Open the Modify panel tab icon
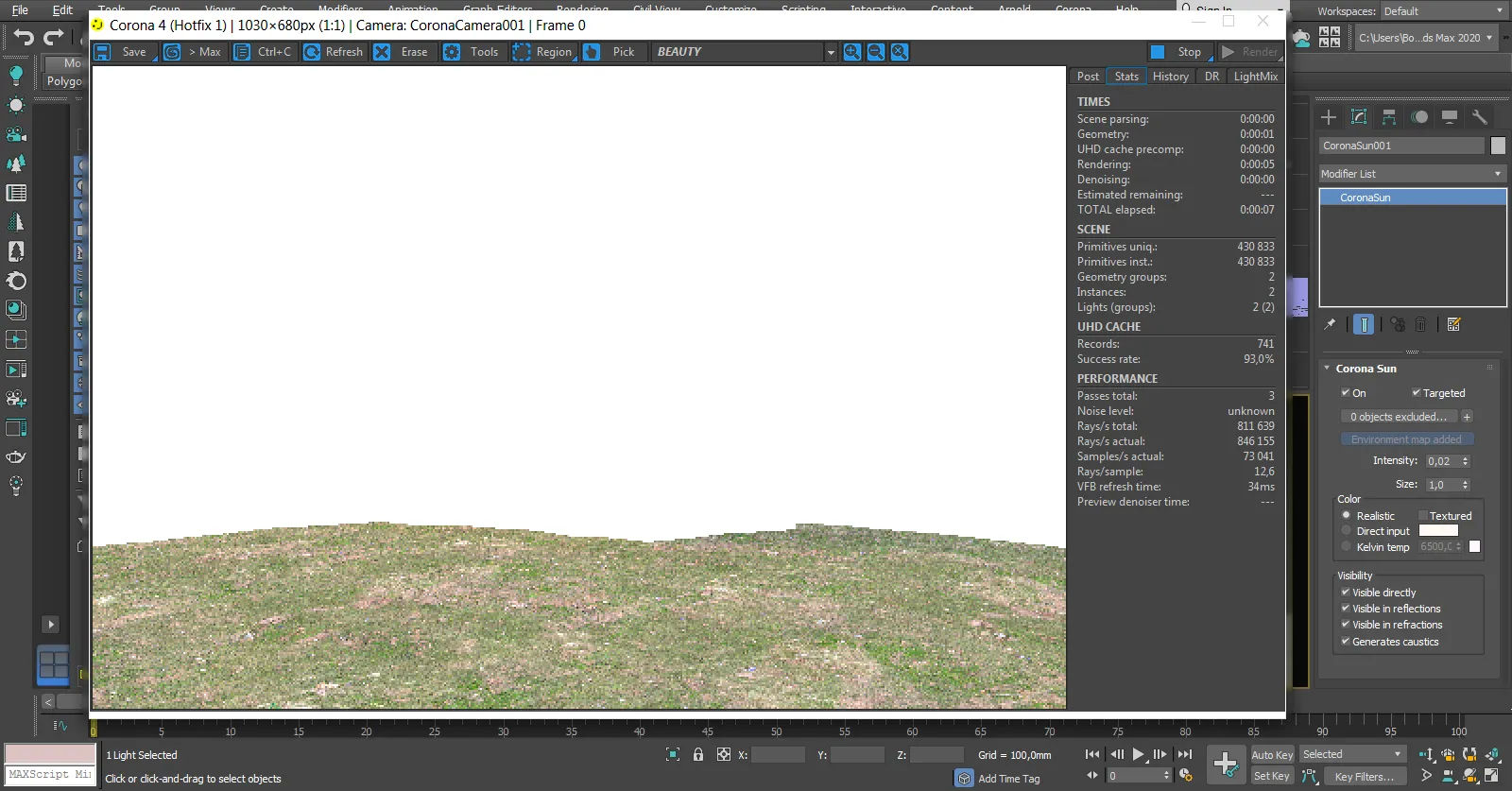The image size is (1512, 791). (1359, 117)
